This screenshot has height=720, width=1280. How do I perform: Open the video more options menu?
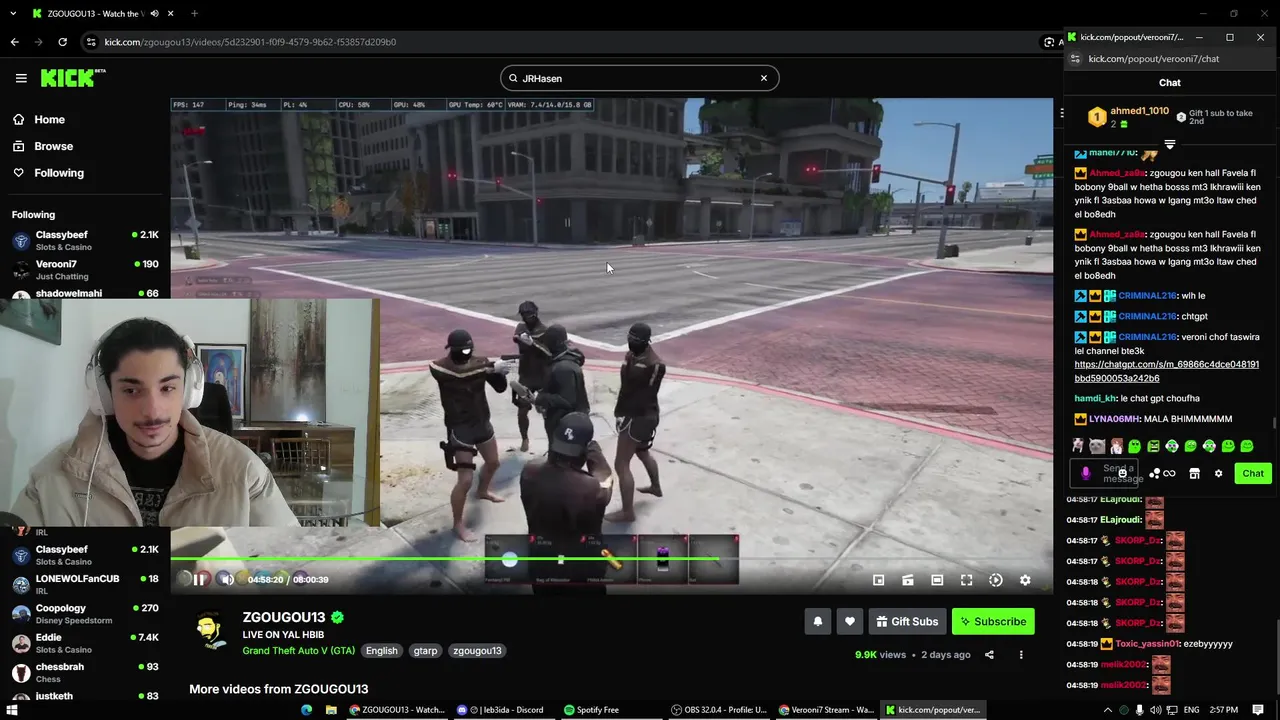[x=1021, y=655]
